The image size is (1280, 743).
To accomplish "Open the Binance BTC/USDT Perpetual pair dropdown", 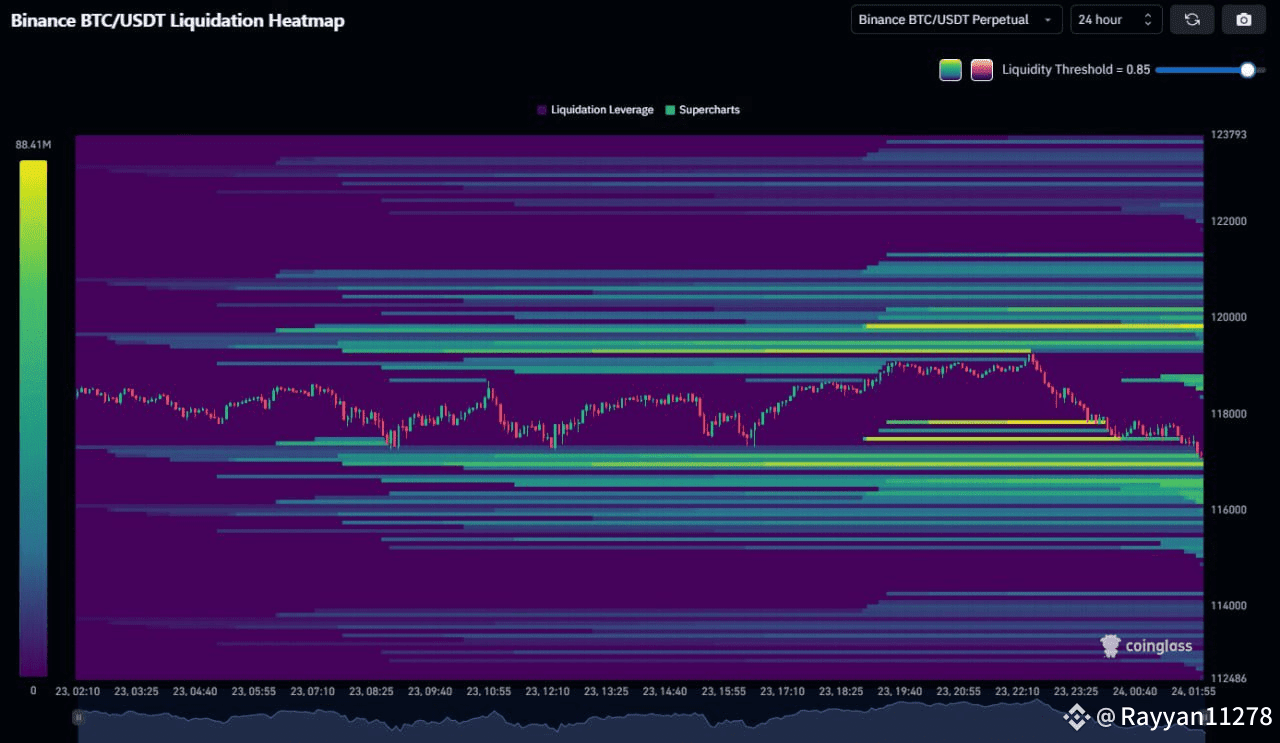I will click(956, 20).
